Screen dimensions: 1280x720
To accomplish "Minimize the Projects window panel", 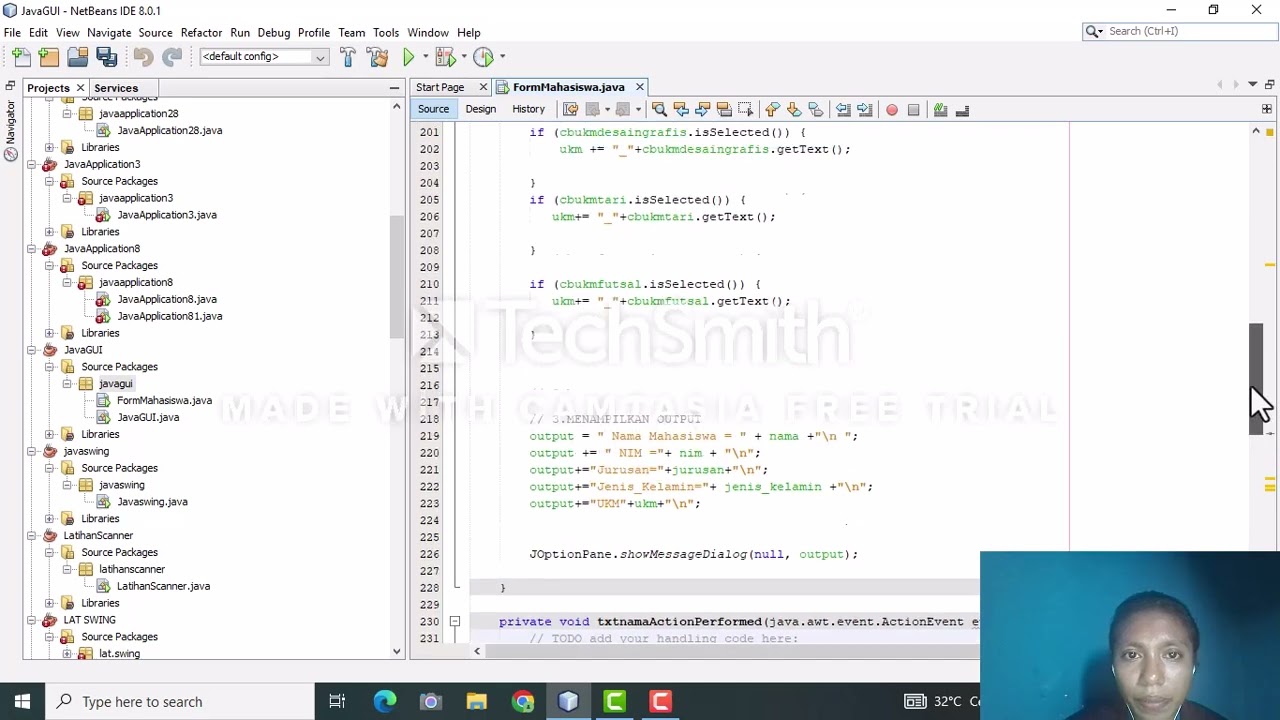I will click(394, 88).
